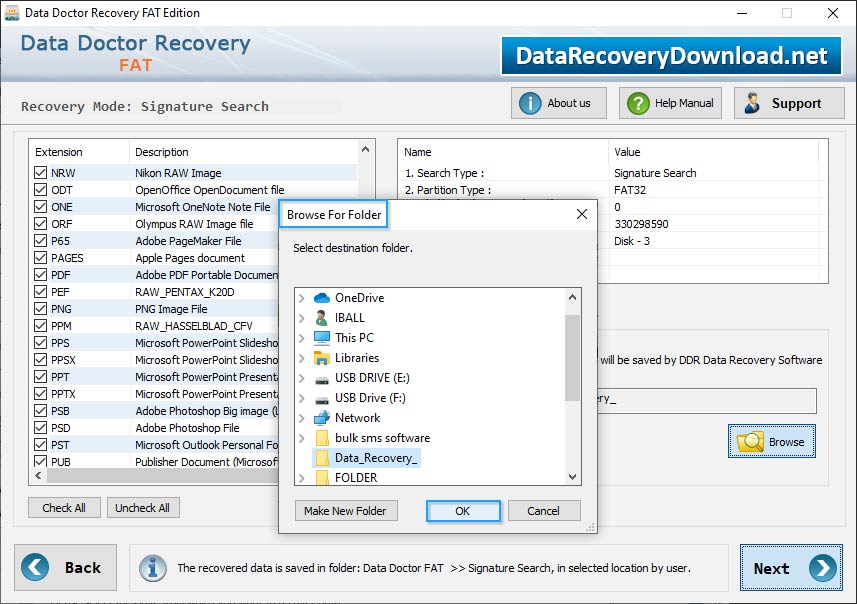The image size is (857, 604).
Task: Expand the Network tree node
Action: (302, 418)
